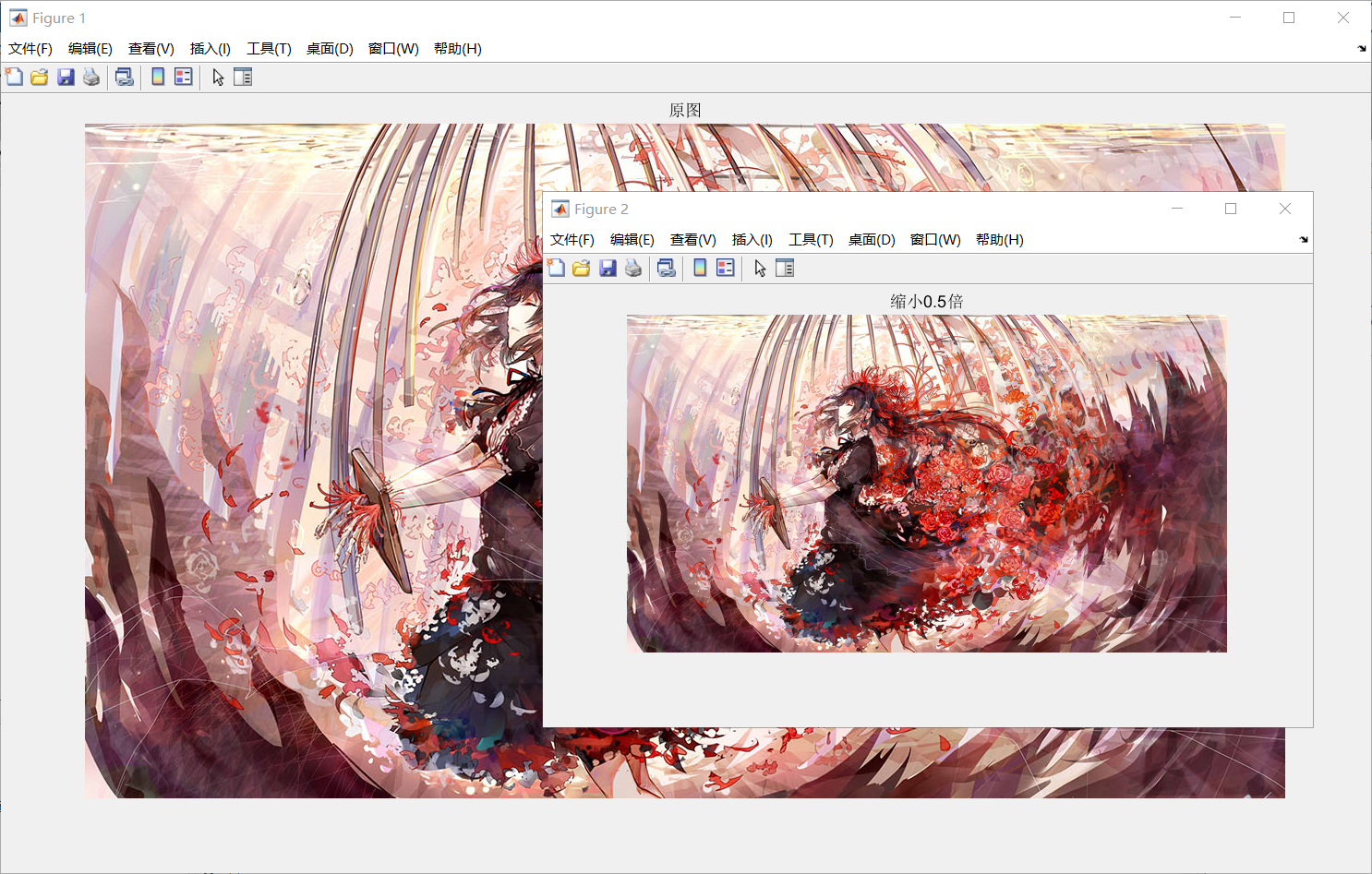This screenshot has width=1372, height=874.
Task: Open 文件(F) menu in Figure 1
Action: point(30,49)
